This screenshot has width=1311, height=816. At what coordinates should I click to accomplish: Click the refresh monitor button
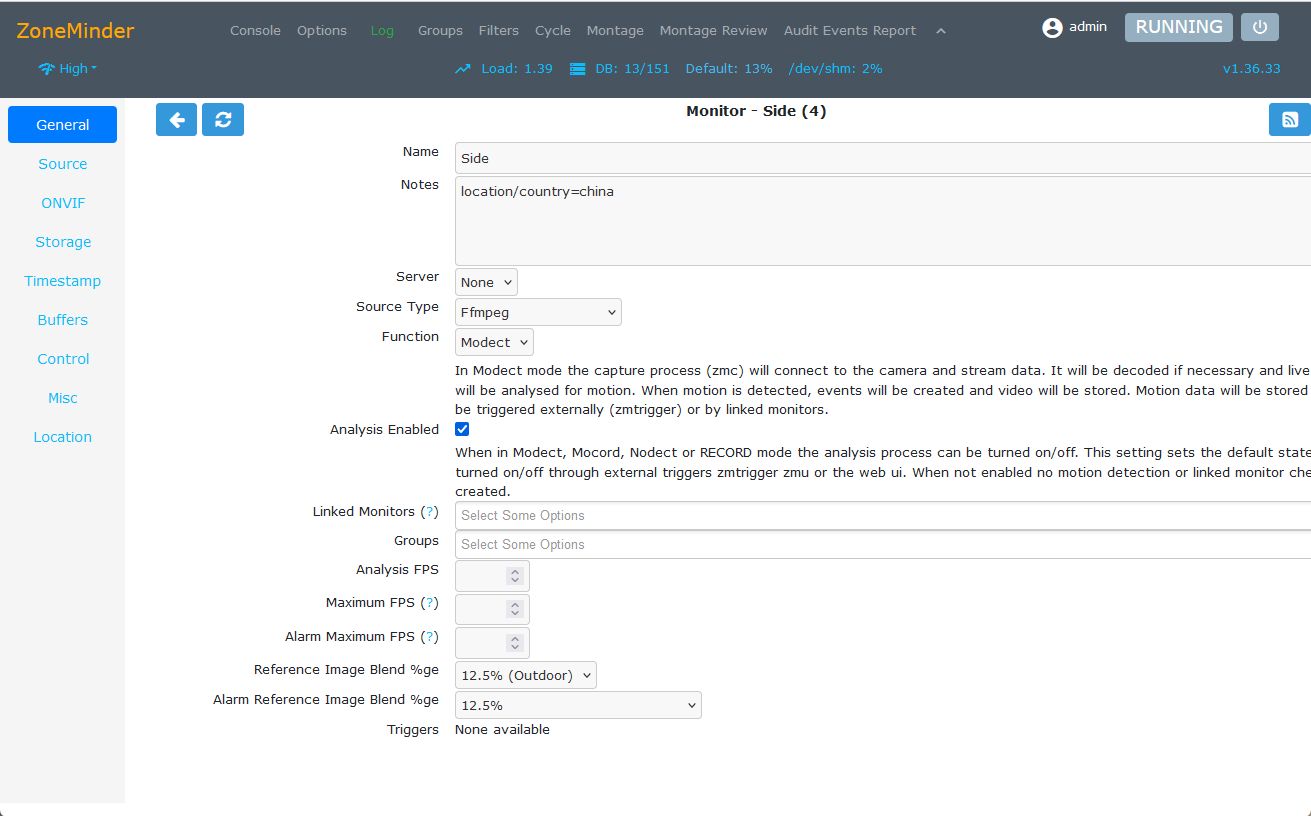223,119
